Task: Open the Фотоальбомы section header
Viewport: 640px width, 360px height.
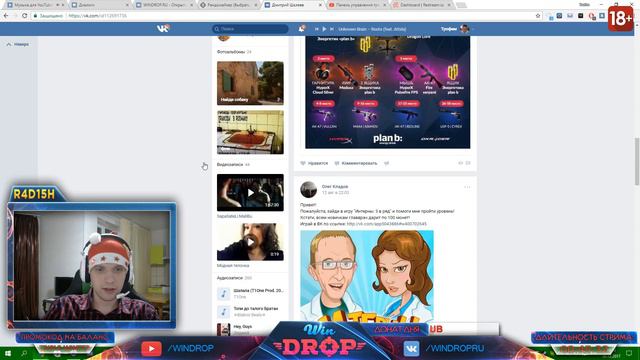Action: 234,52
